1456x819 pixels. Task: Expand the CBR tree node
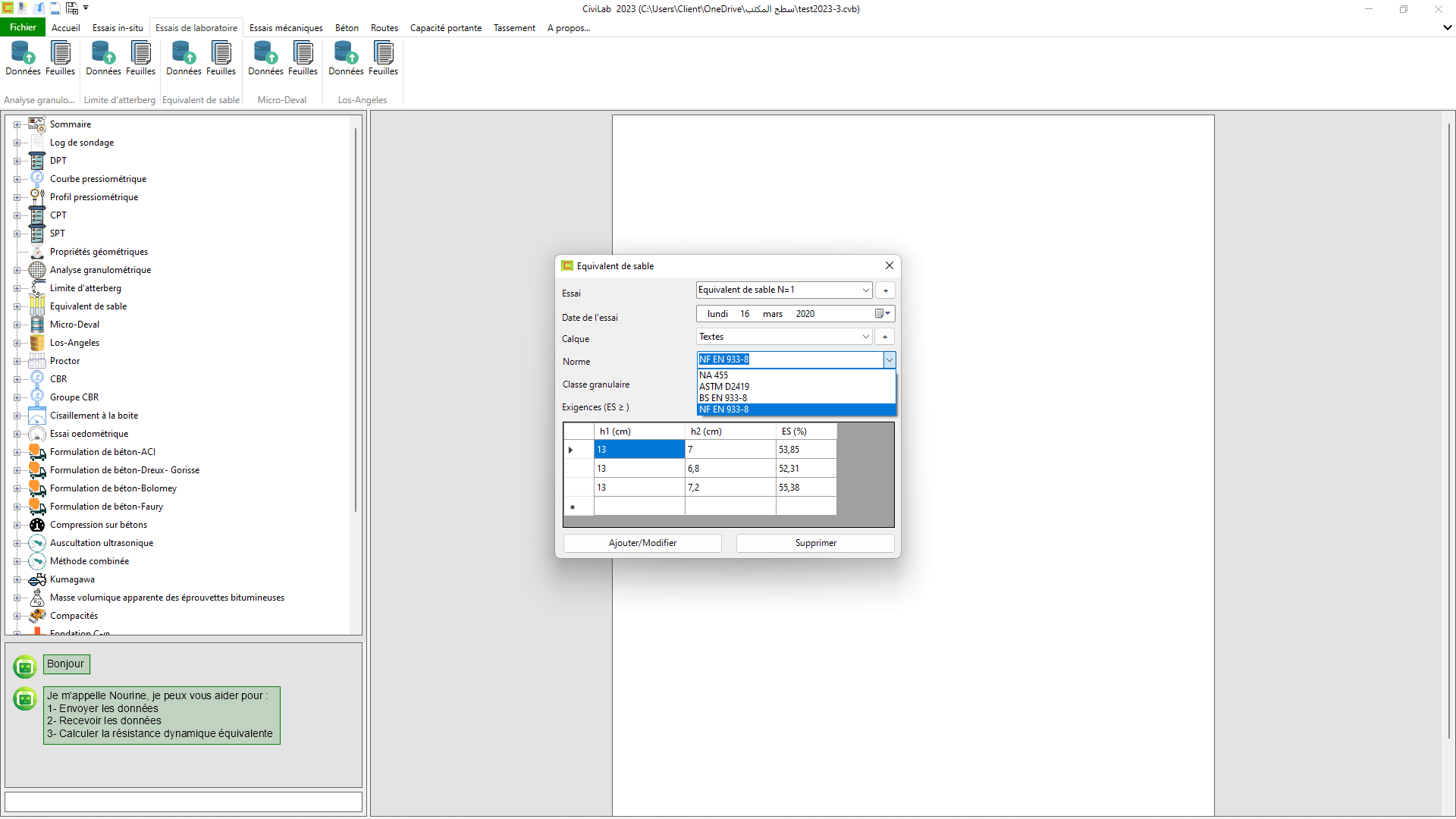17,379
